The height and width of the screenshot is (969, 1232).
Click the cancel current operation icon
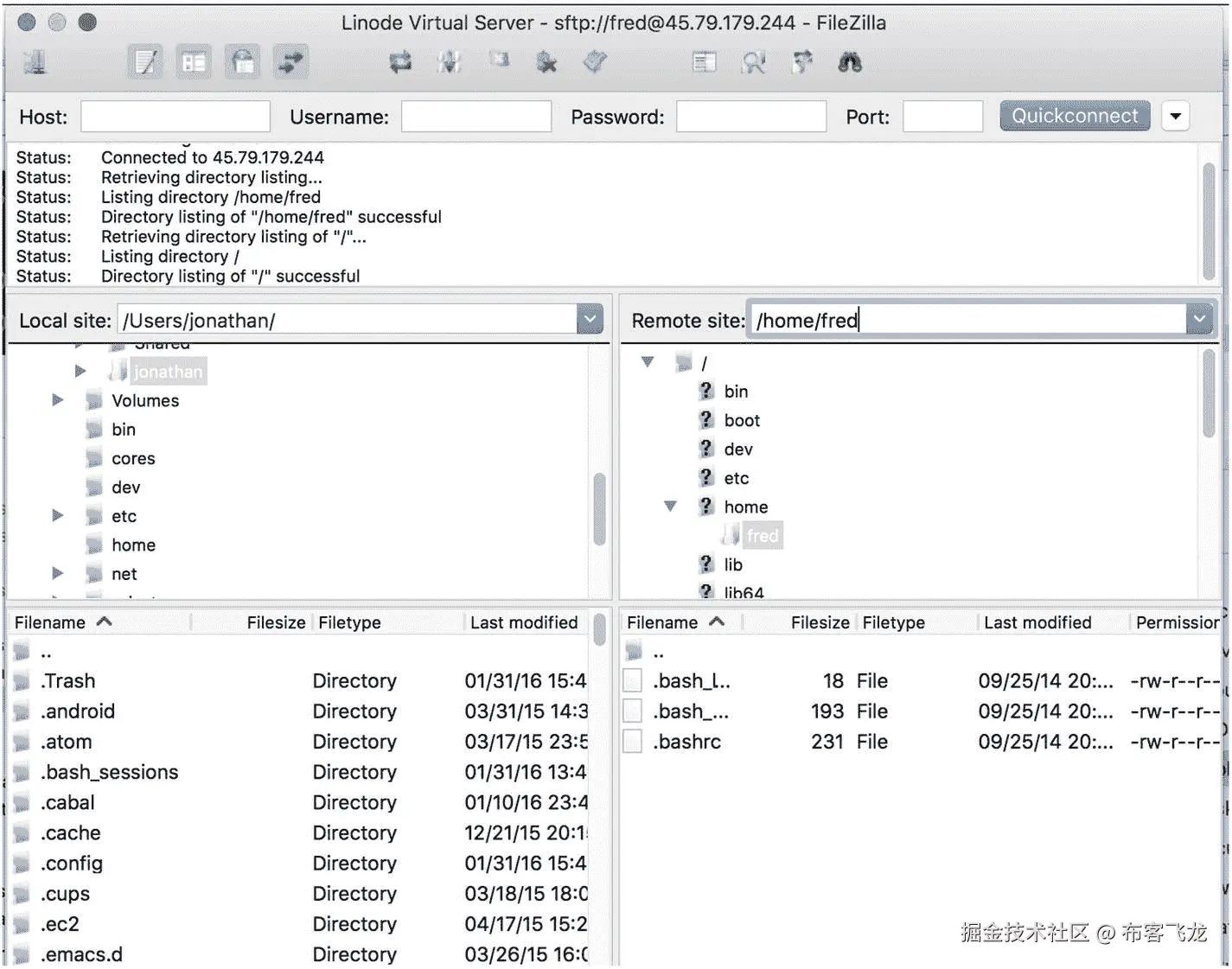pos(499,61)
